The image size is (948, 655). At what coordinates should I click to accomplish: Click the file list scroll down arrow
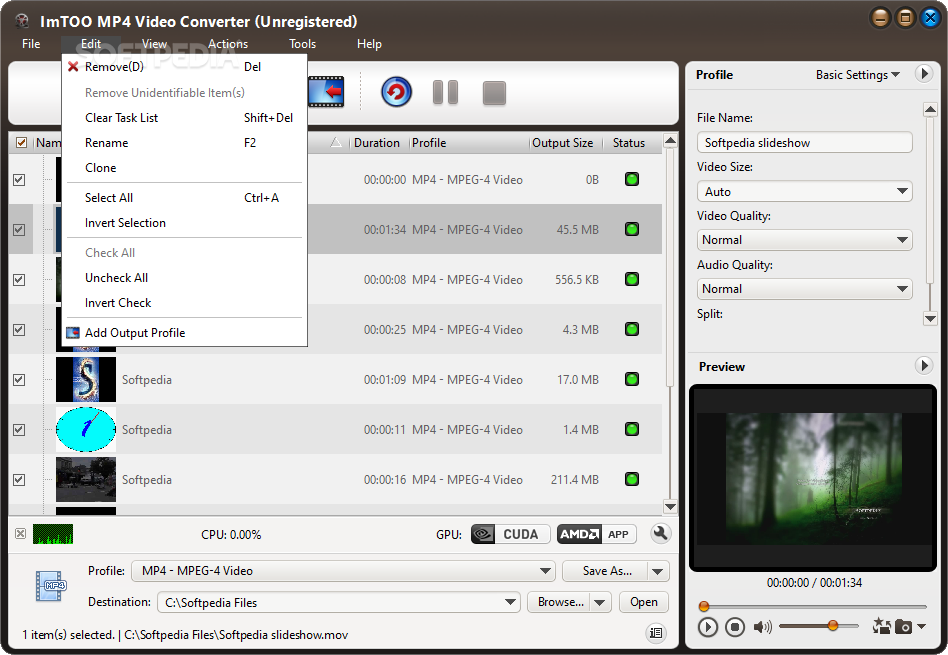[670, 506]
